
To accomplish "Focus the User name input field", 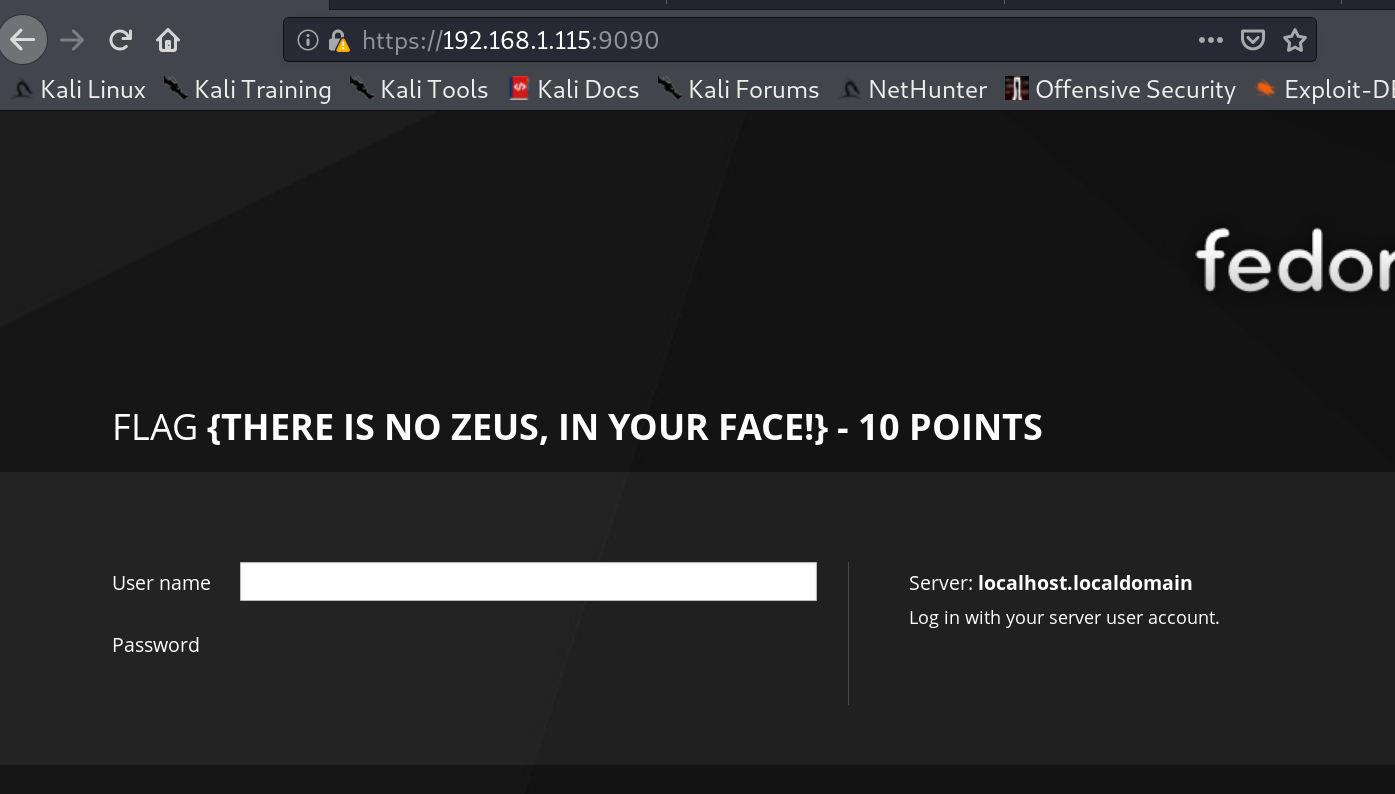I will 528,582.
